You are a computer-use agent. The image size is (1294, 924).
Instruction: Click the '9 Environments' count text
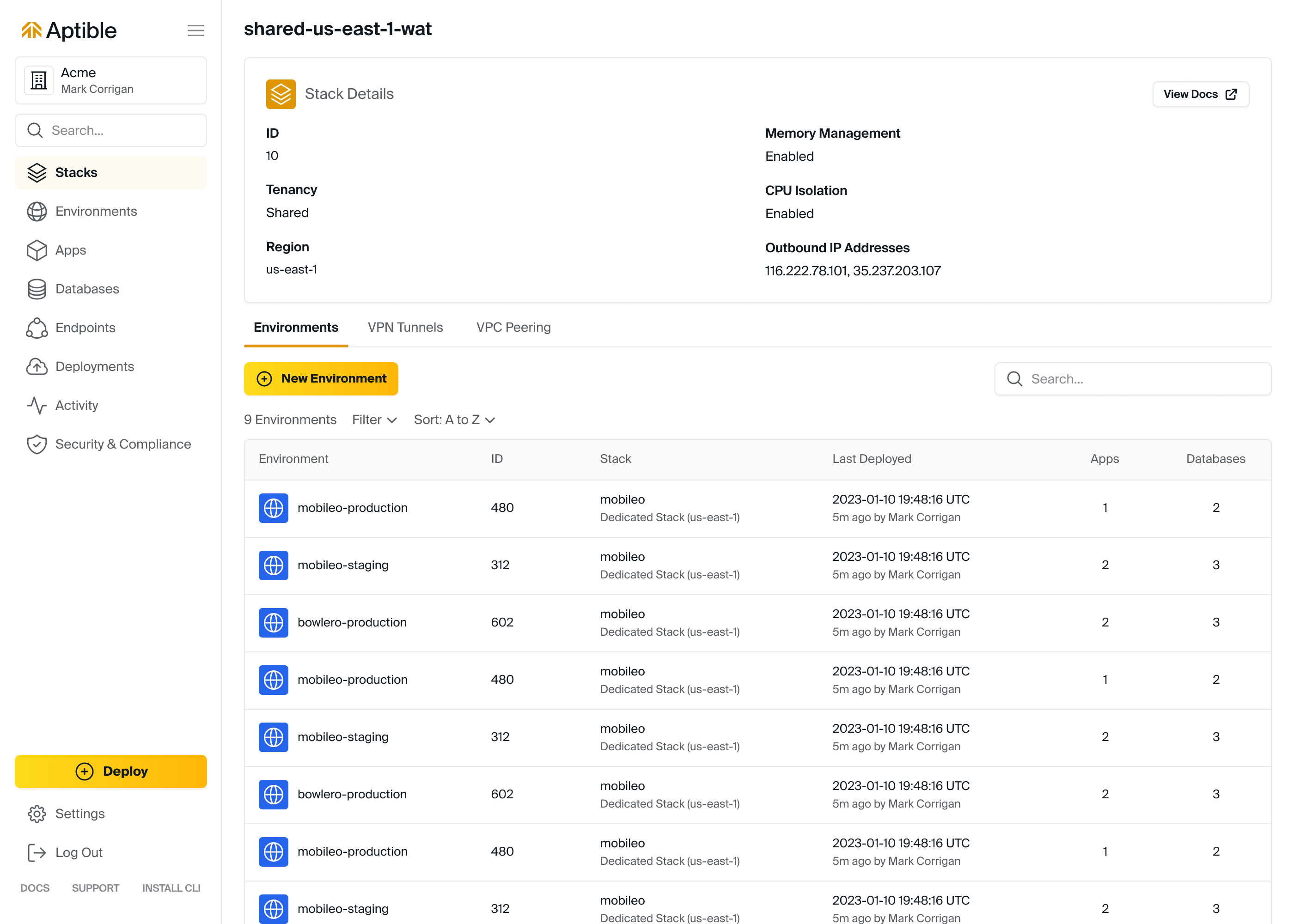click(290, 420)
